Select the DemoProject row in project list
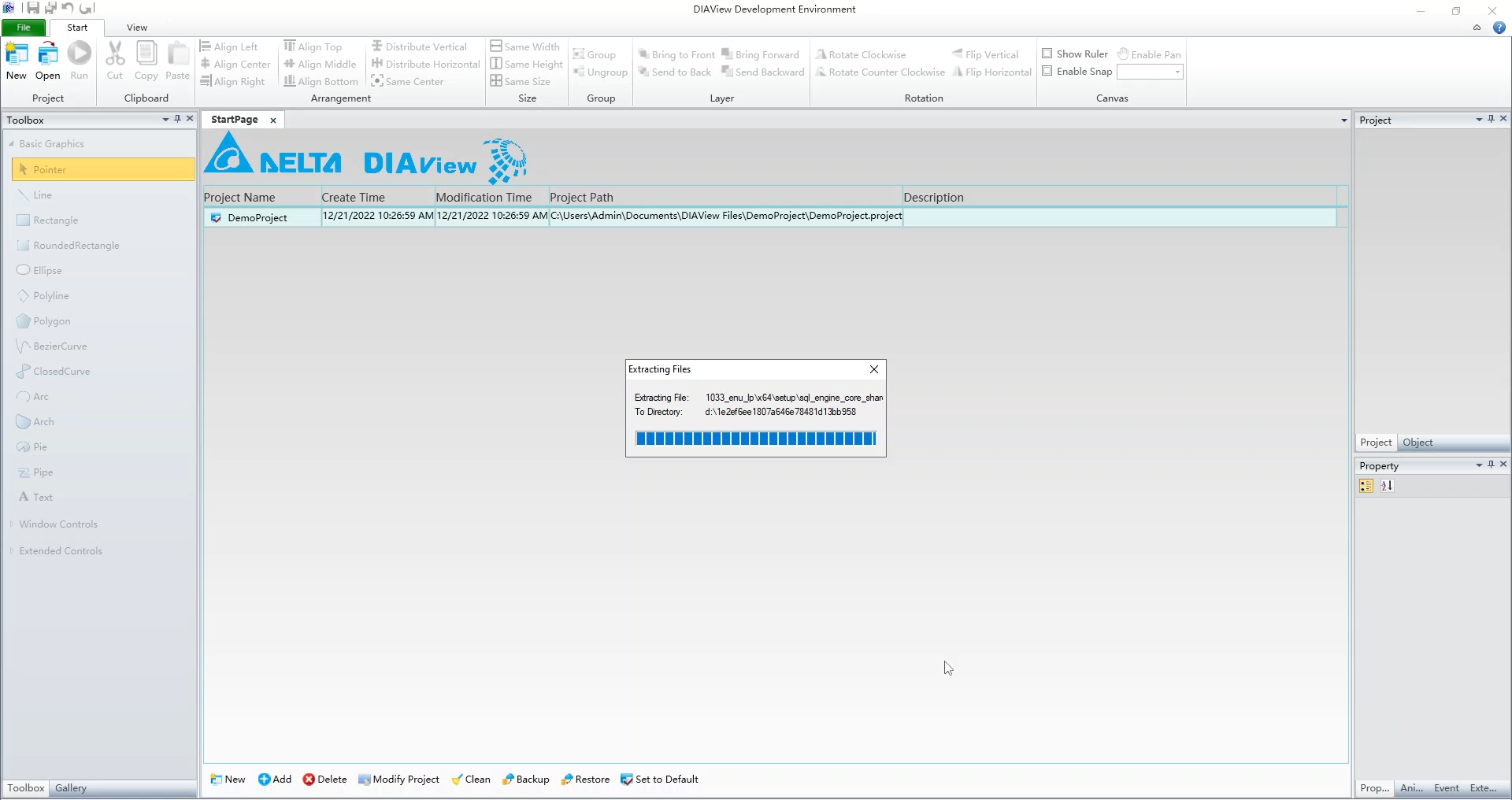1512x800 pixels. coord(260,217)
